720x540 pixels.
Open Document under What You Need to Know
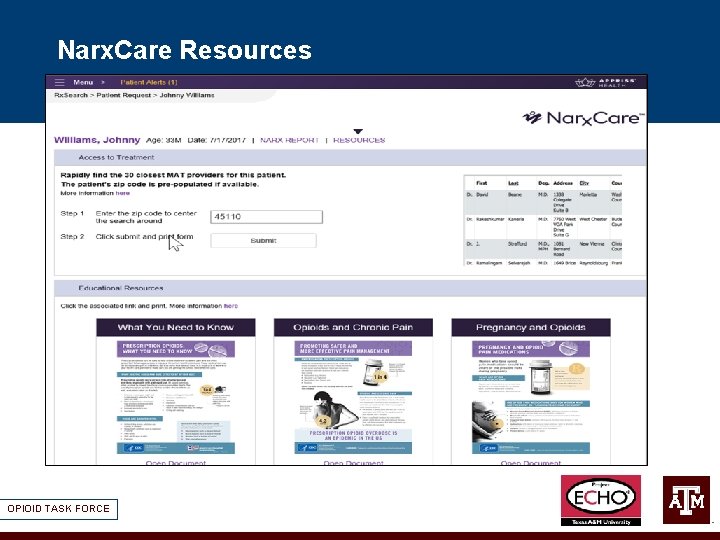176,462
